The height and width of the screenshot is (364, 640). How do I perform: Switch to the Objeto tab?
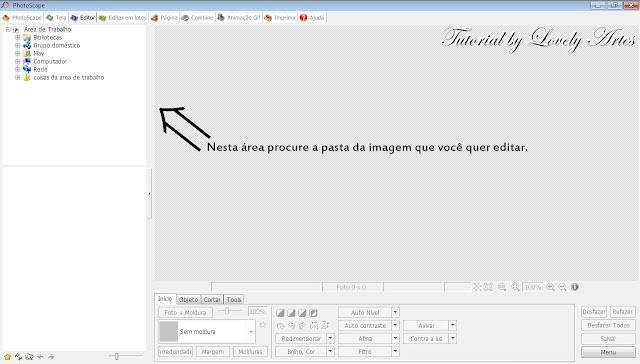(x=188, y=300)
